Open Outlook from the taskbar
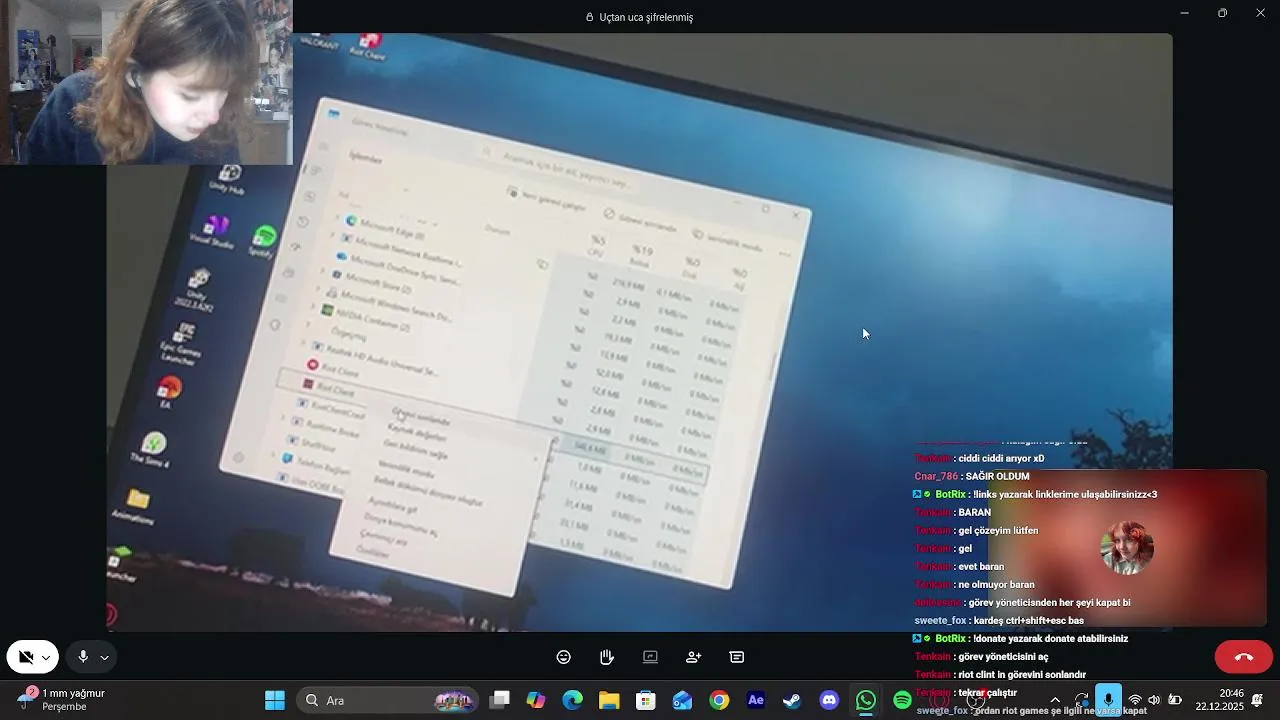 (682, 700)
